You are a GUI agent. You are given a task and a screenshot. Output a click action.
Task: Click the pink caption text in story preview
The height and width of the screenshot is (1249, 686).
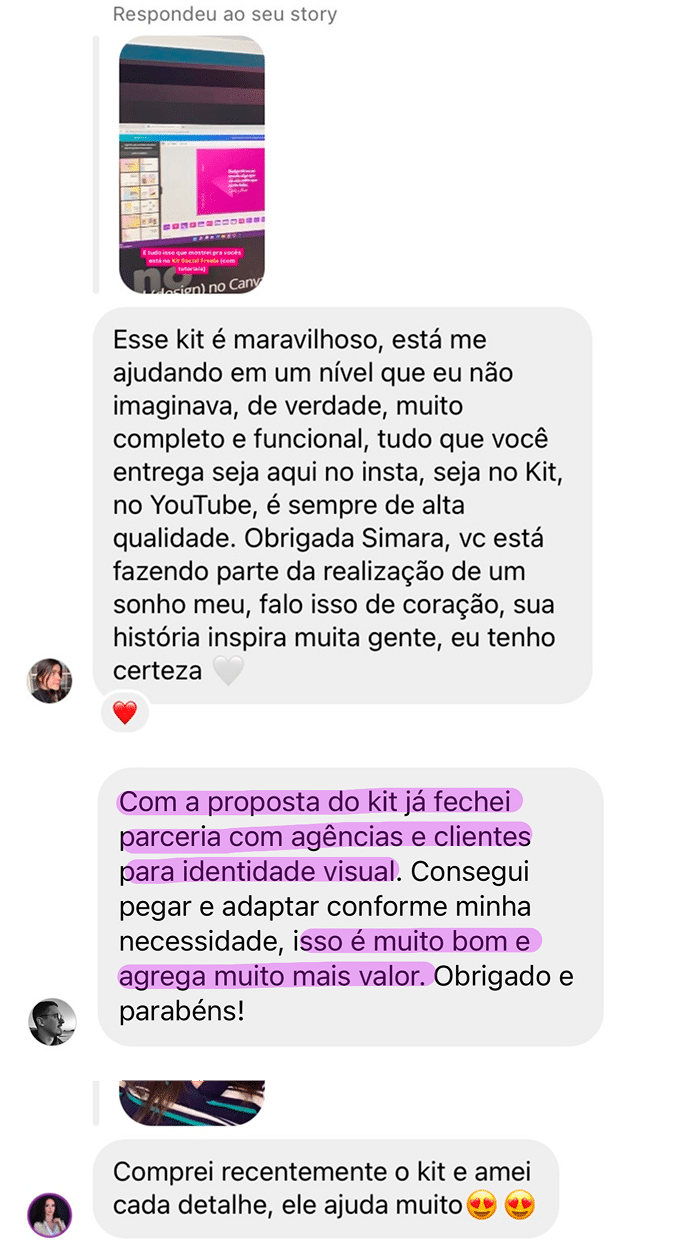point(191,260)
